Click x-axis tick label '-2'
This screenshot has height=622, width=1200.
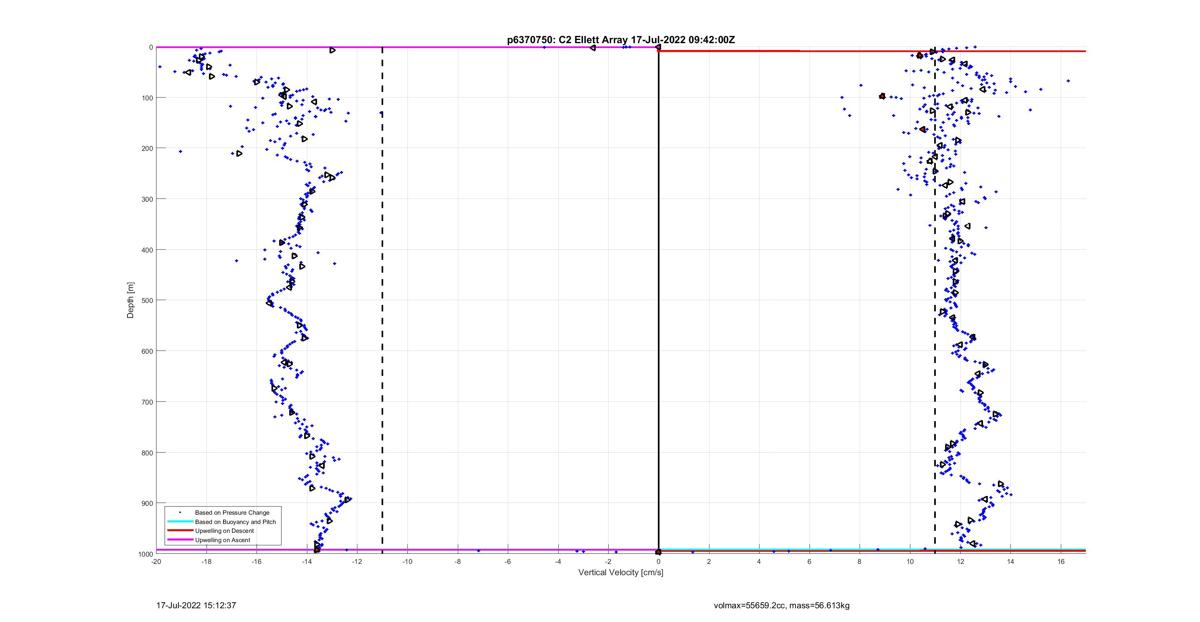tap(608, 560)
